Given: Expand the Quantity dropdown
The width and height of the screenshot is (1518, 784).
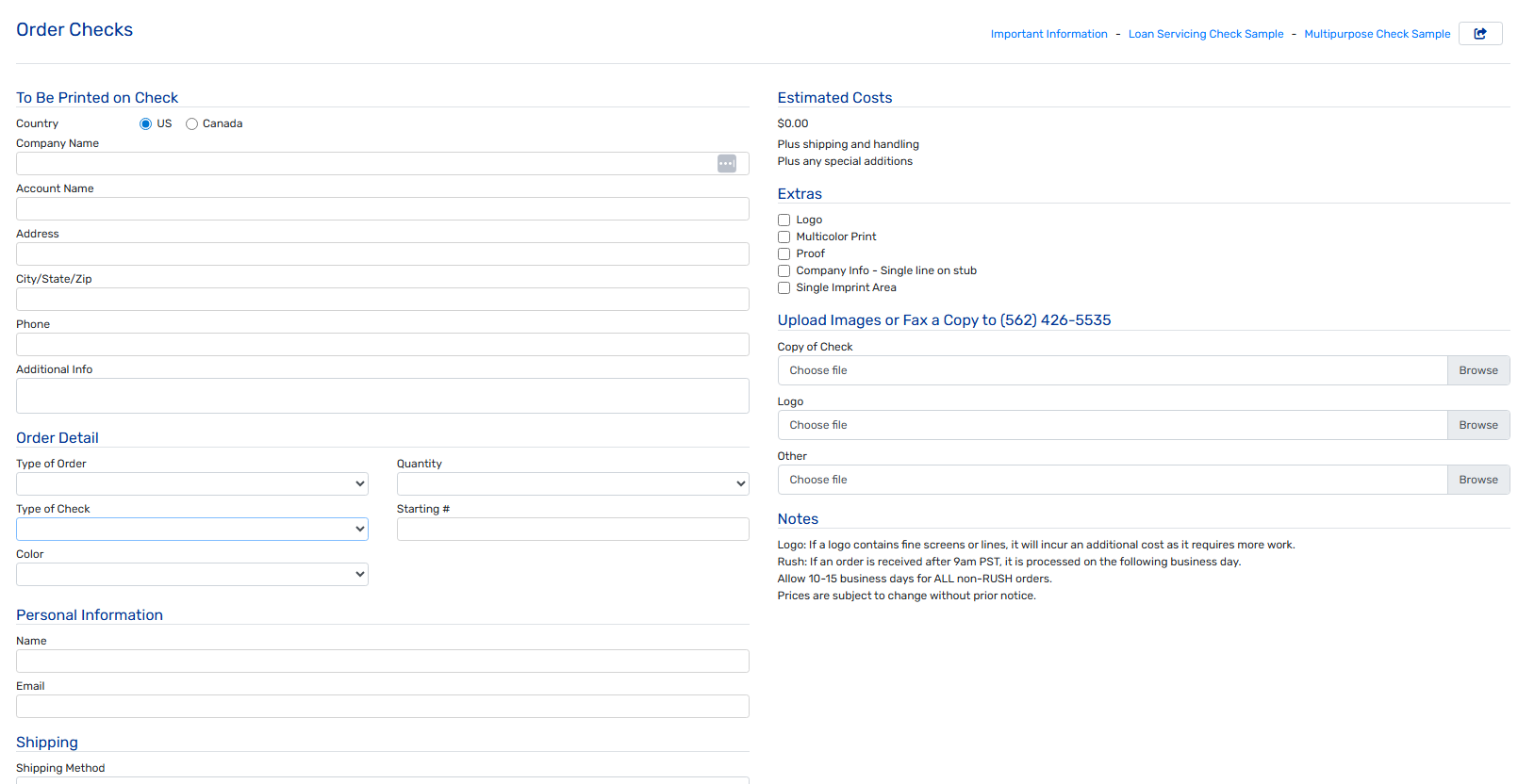Looking at the screenshot, I should 572,484.
